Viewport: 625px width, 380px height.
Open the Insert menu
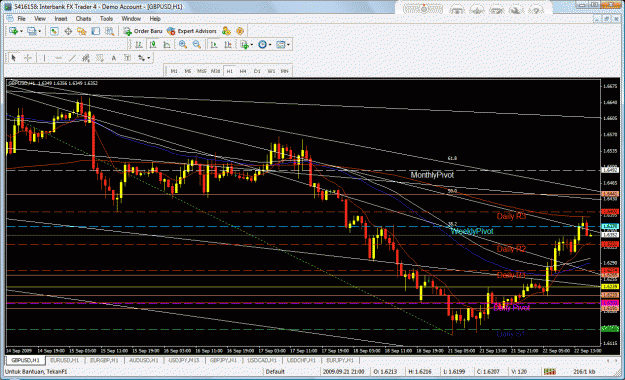(x=61, y=19)
